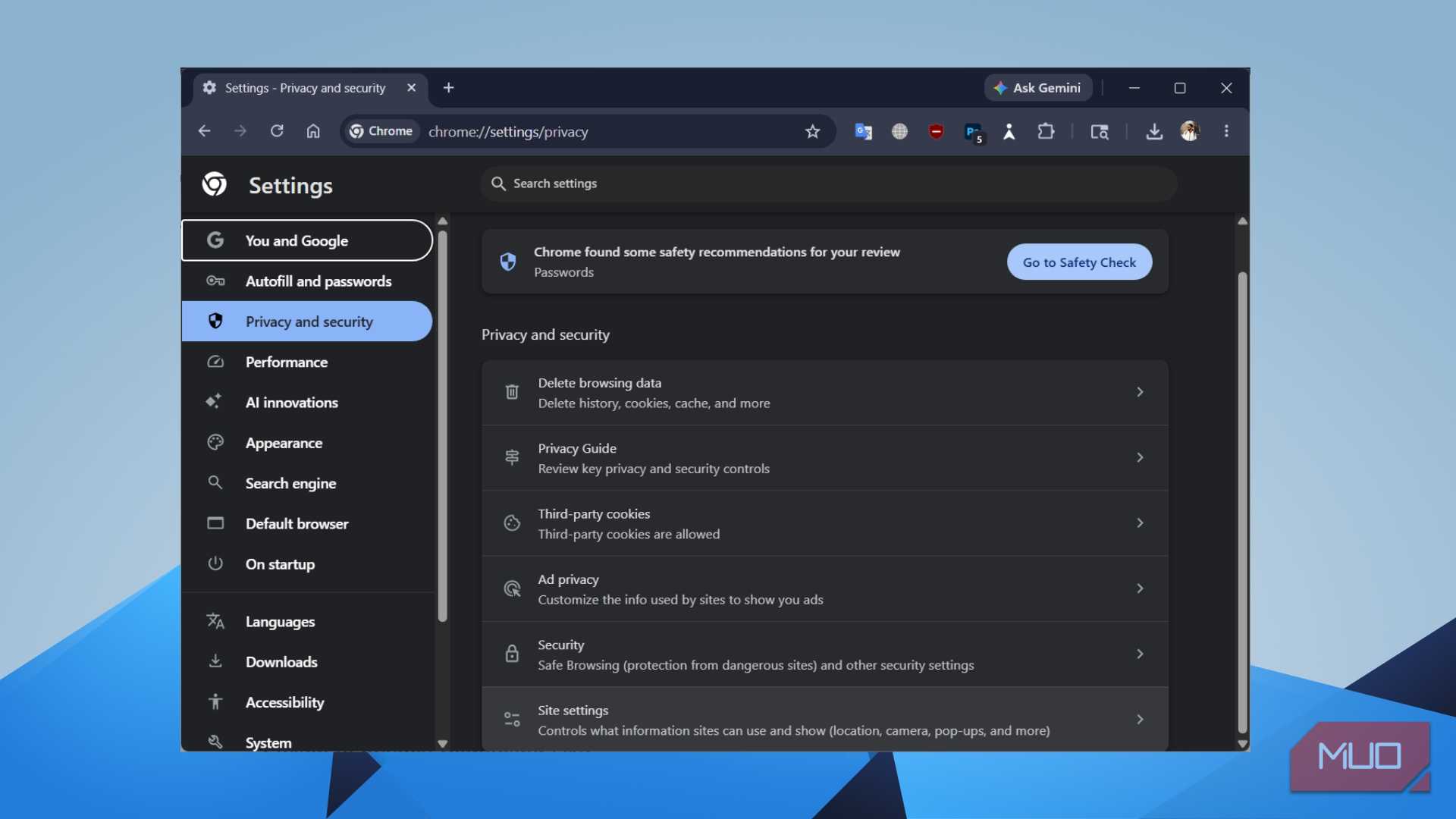Open the blue extension with badge 5
1456x819 pixels.
974,133
